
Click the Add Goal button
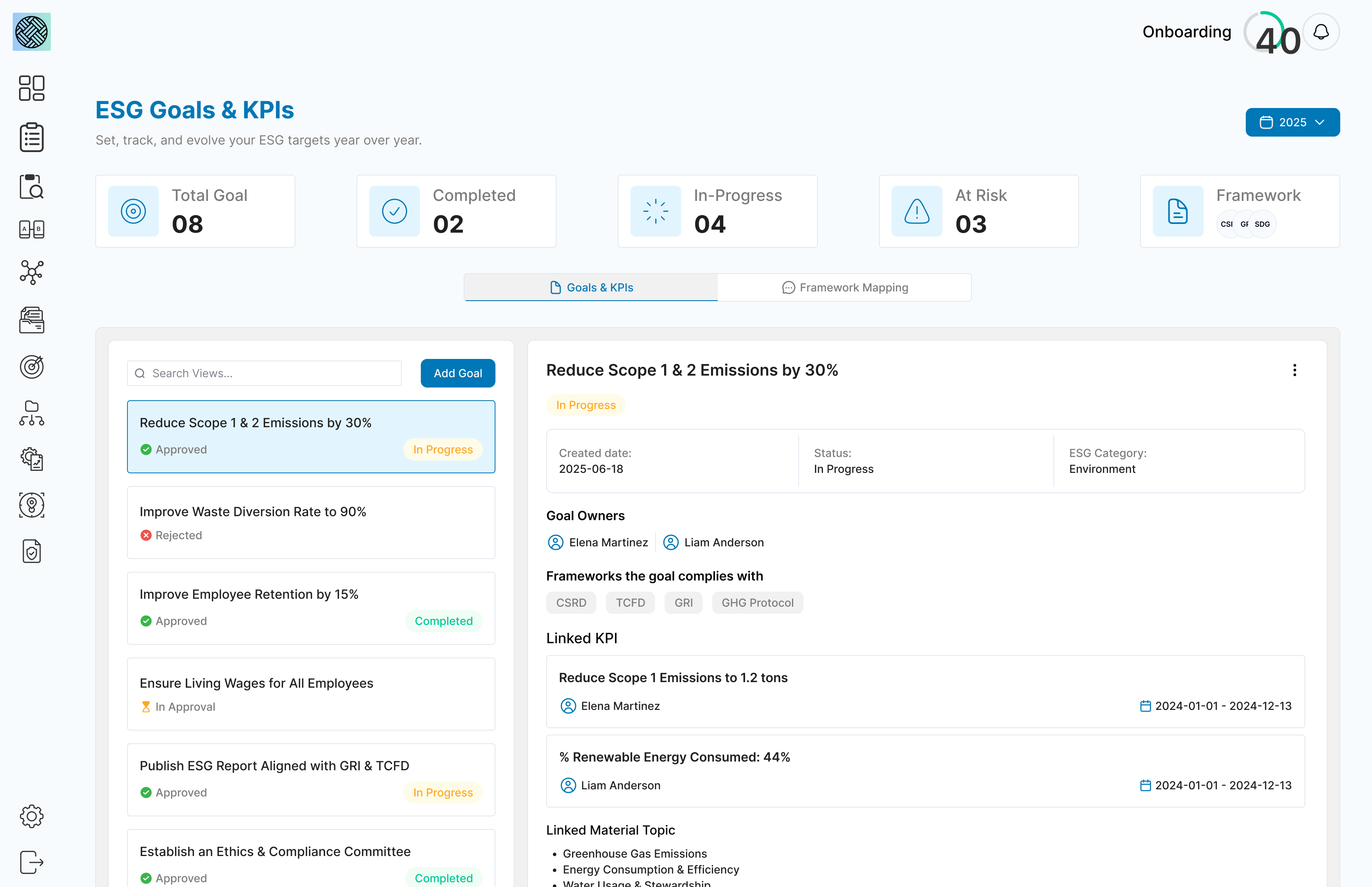click(x=458, y=373)
